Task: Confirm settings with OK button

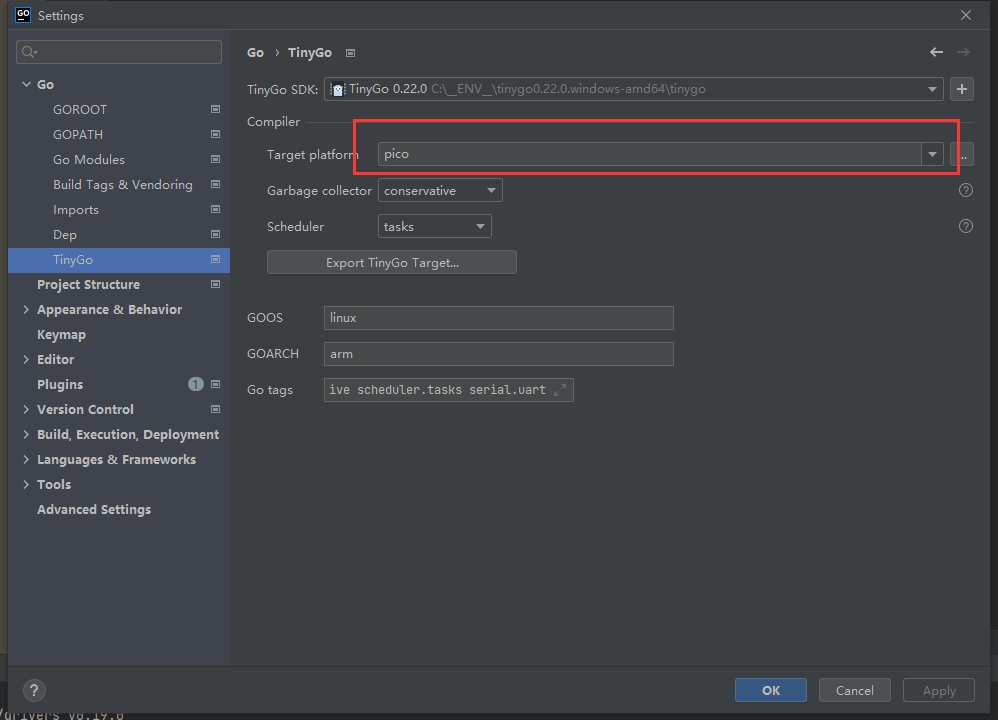Action: click(x=771, y=690)
